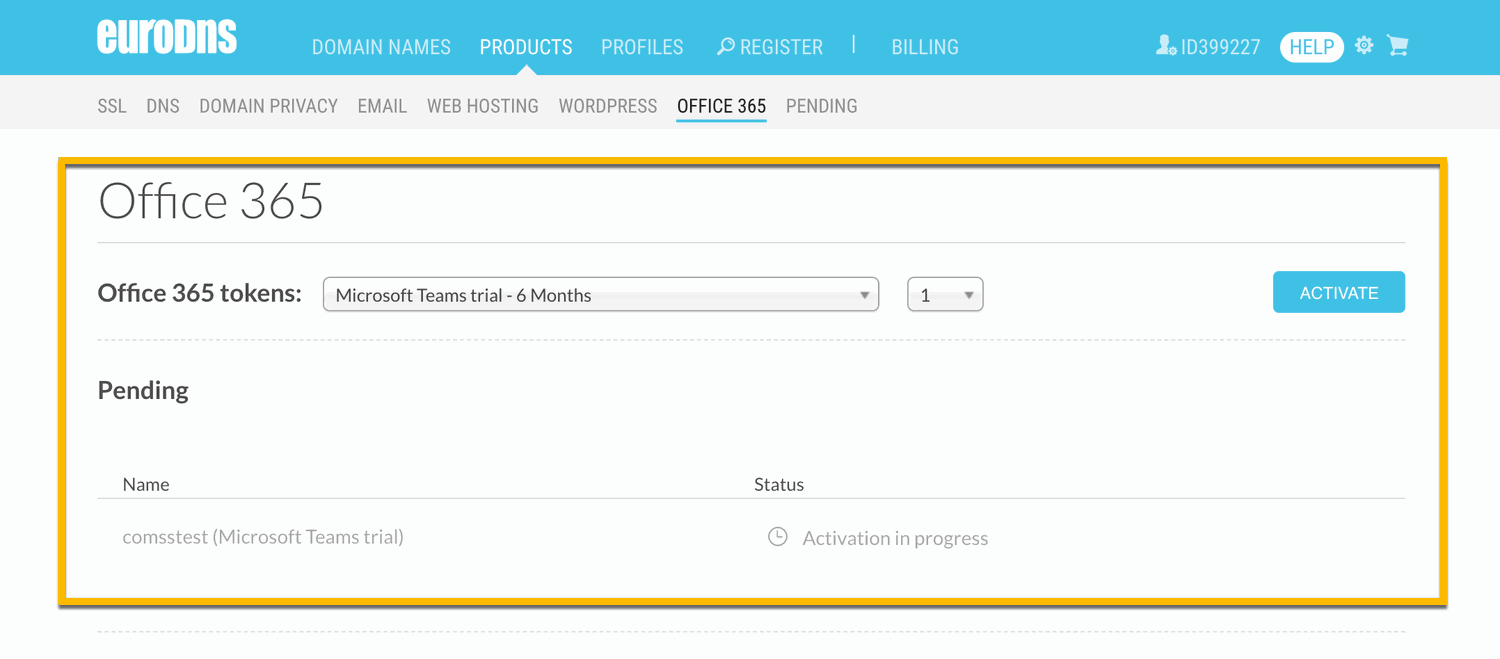Switch to the SSL tab
This screenshot has height=659, width=1500.
pos(112,106)
